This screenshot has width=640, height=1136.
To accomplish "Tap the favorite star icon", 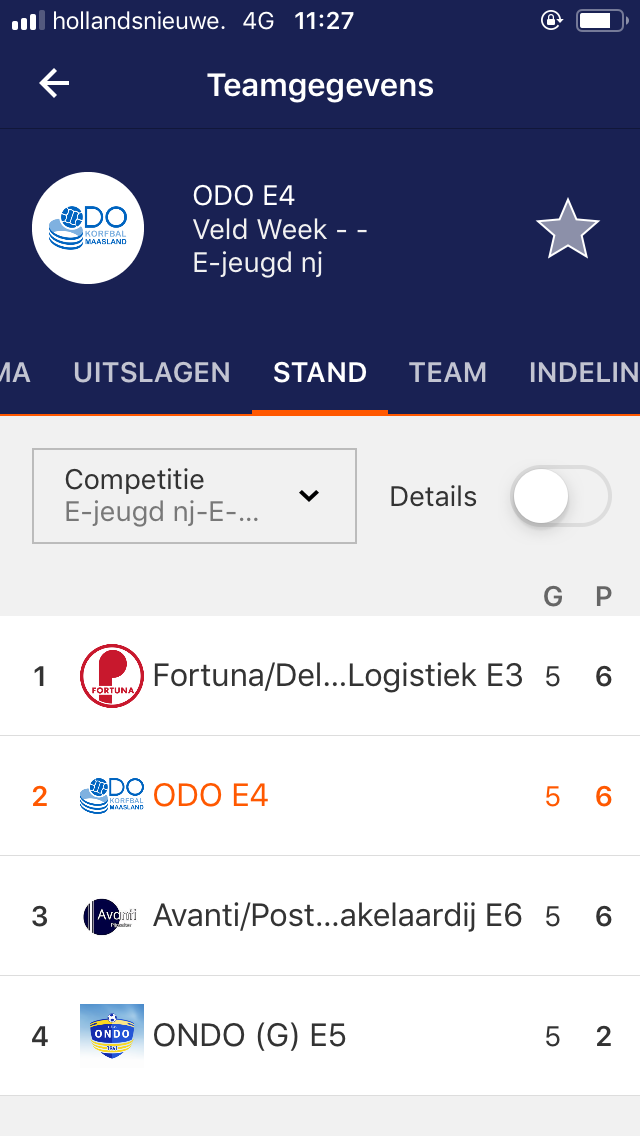I will [567, 230].
